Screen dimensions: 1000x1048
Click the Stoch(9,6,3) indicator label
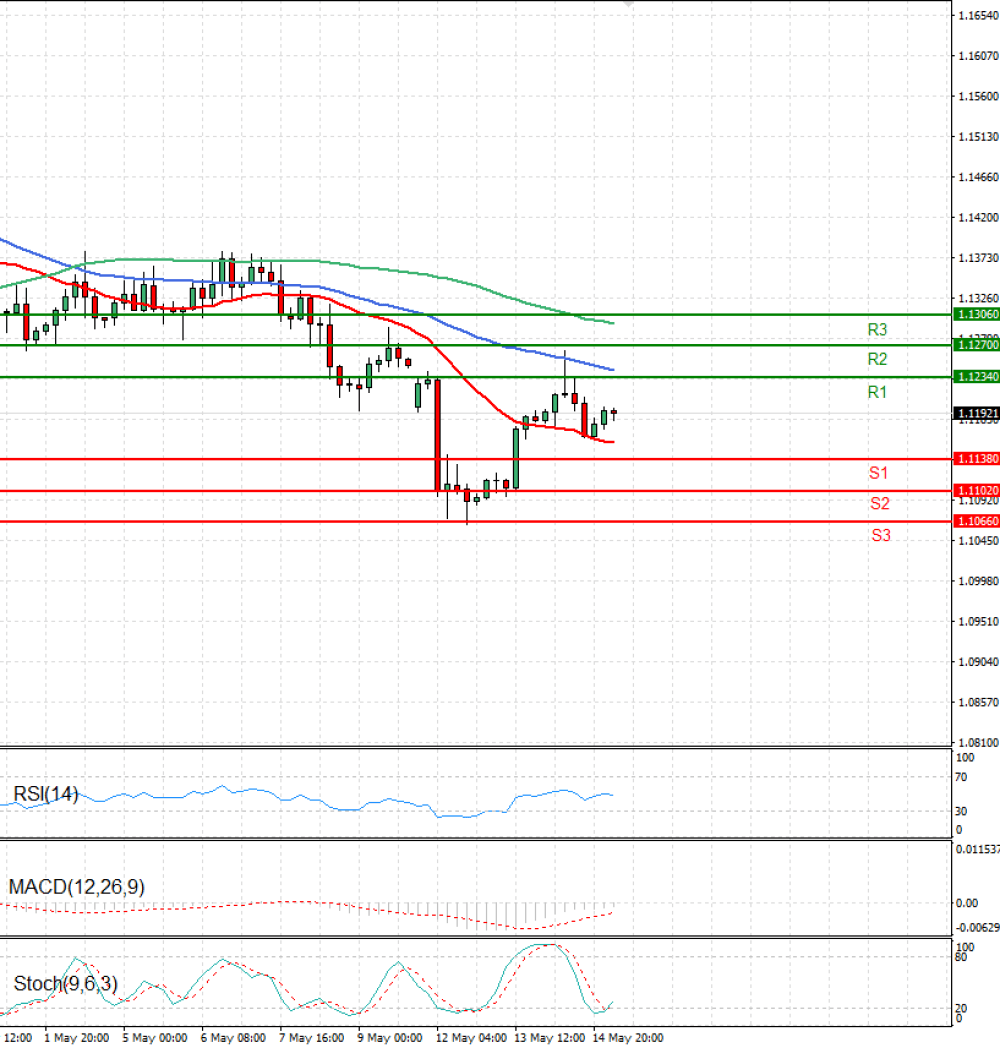(x=66, y=984)
